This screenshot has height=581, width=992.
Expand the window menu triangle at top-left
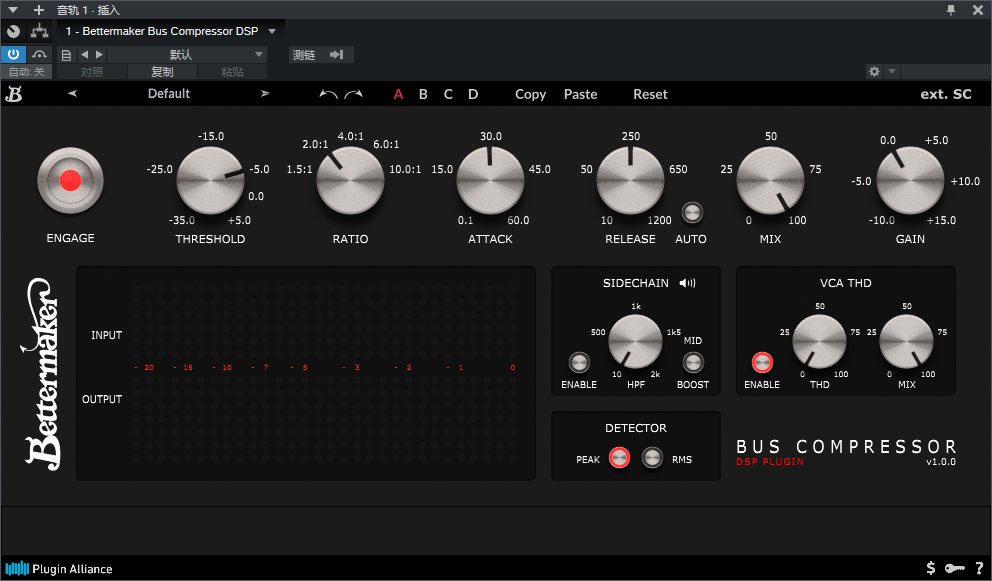13,10
